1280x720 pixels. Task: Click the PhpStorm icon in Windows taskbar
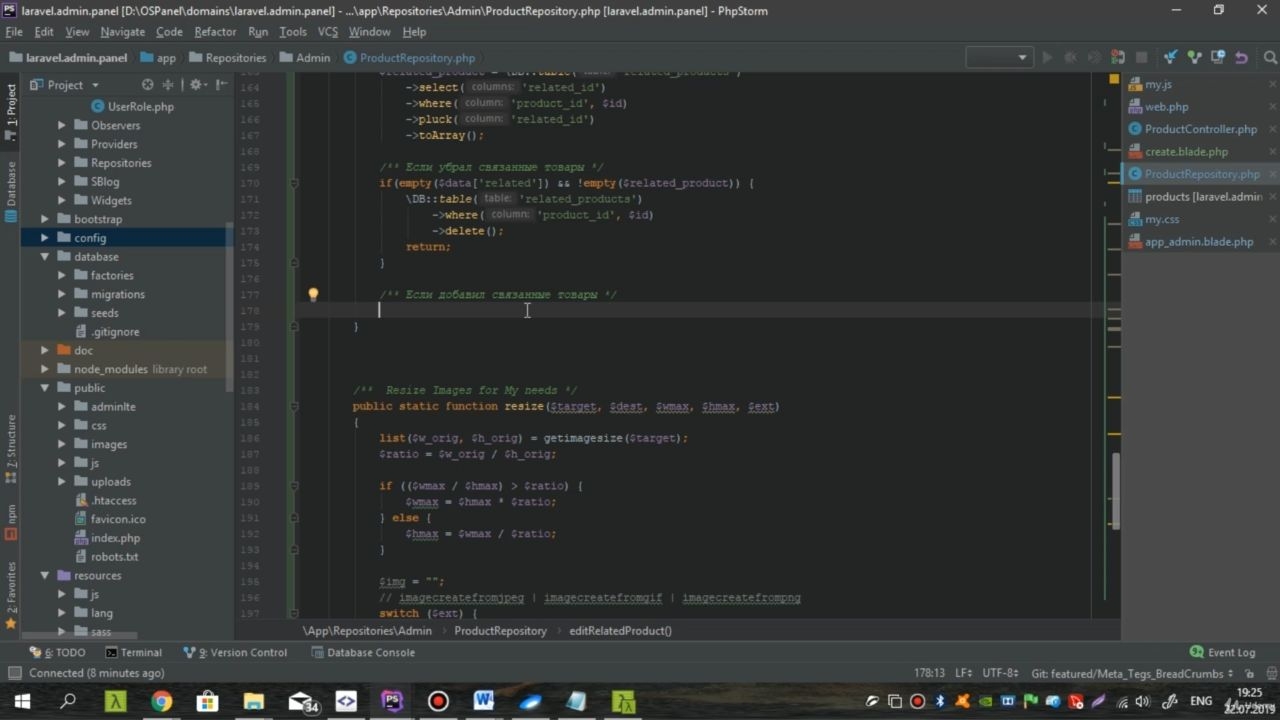point(392,701)
